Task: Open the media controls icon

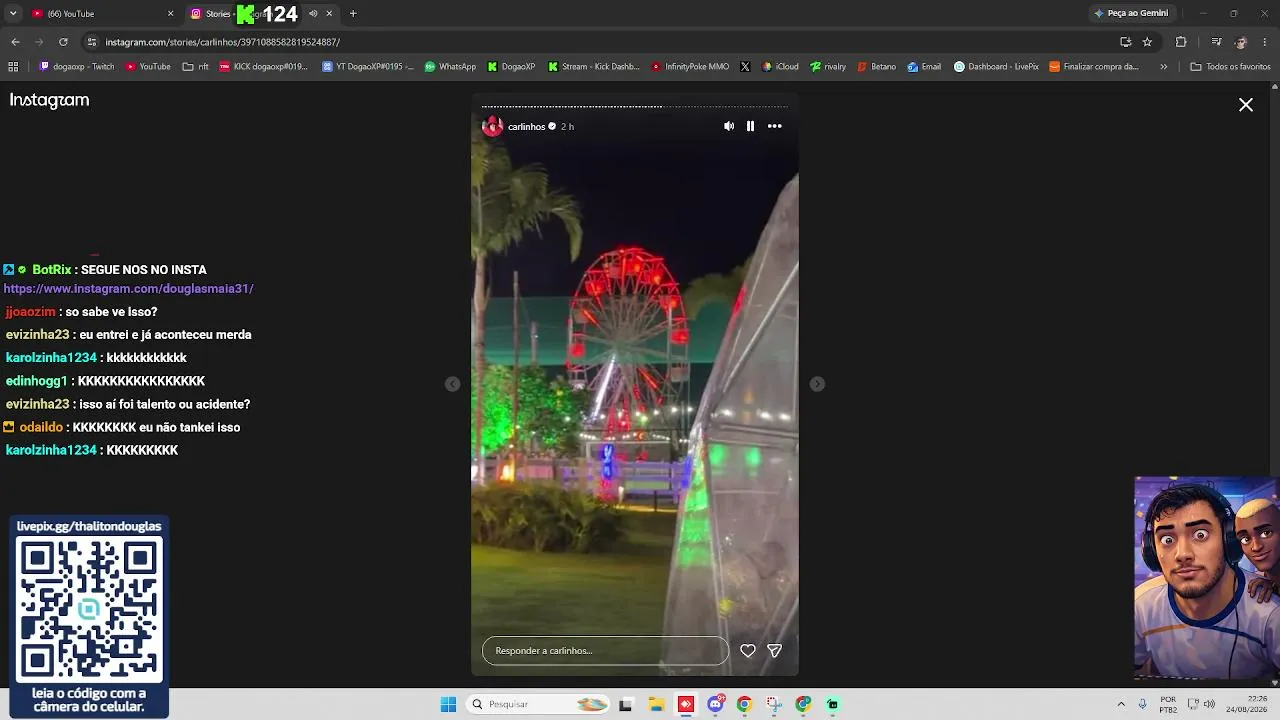Action: coord(1216,42)
